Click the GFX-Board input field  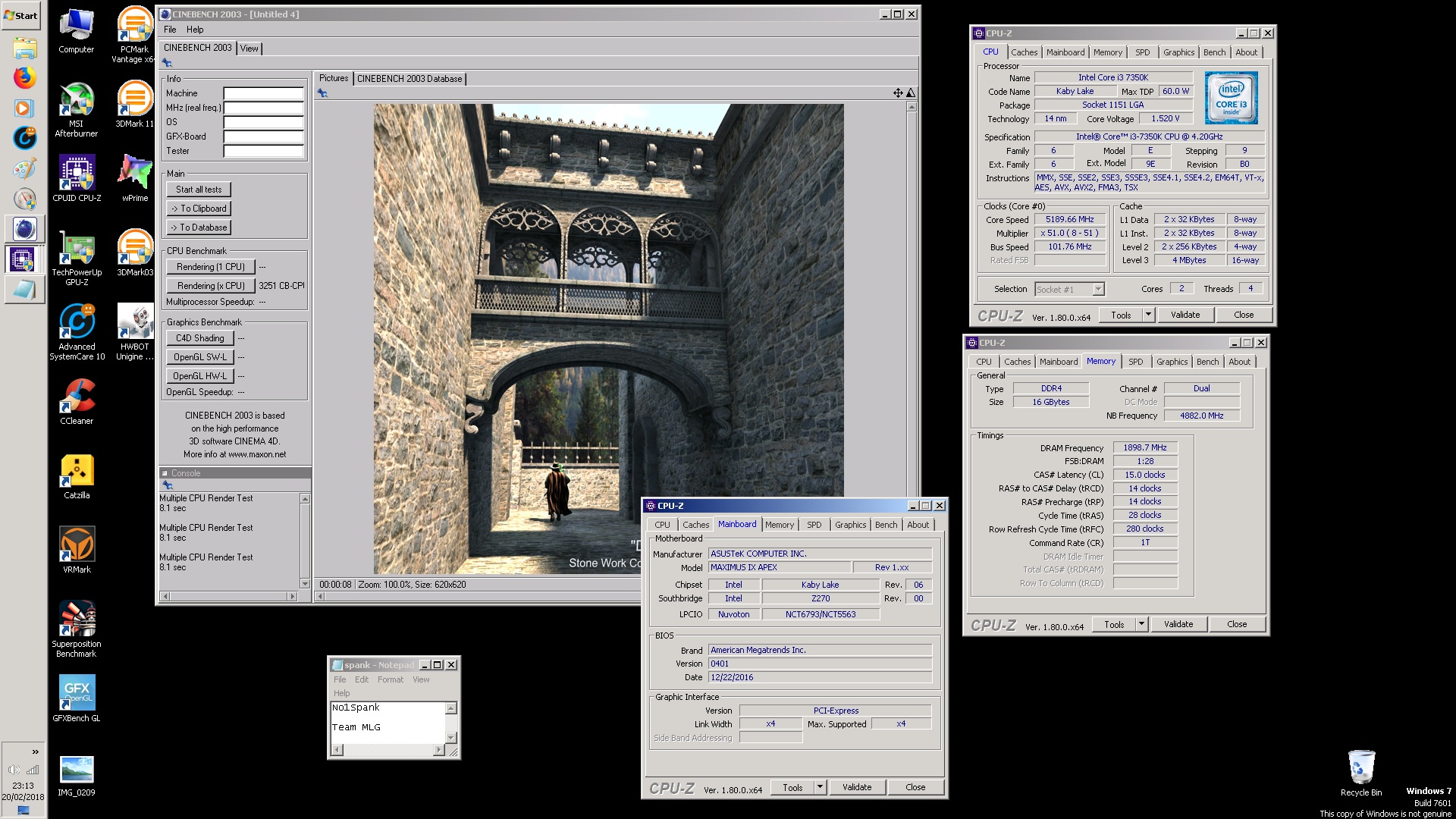click(263, 136)
